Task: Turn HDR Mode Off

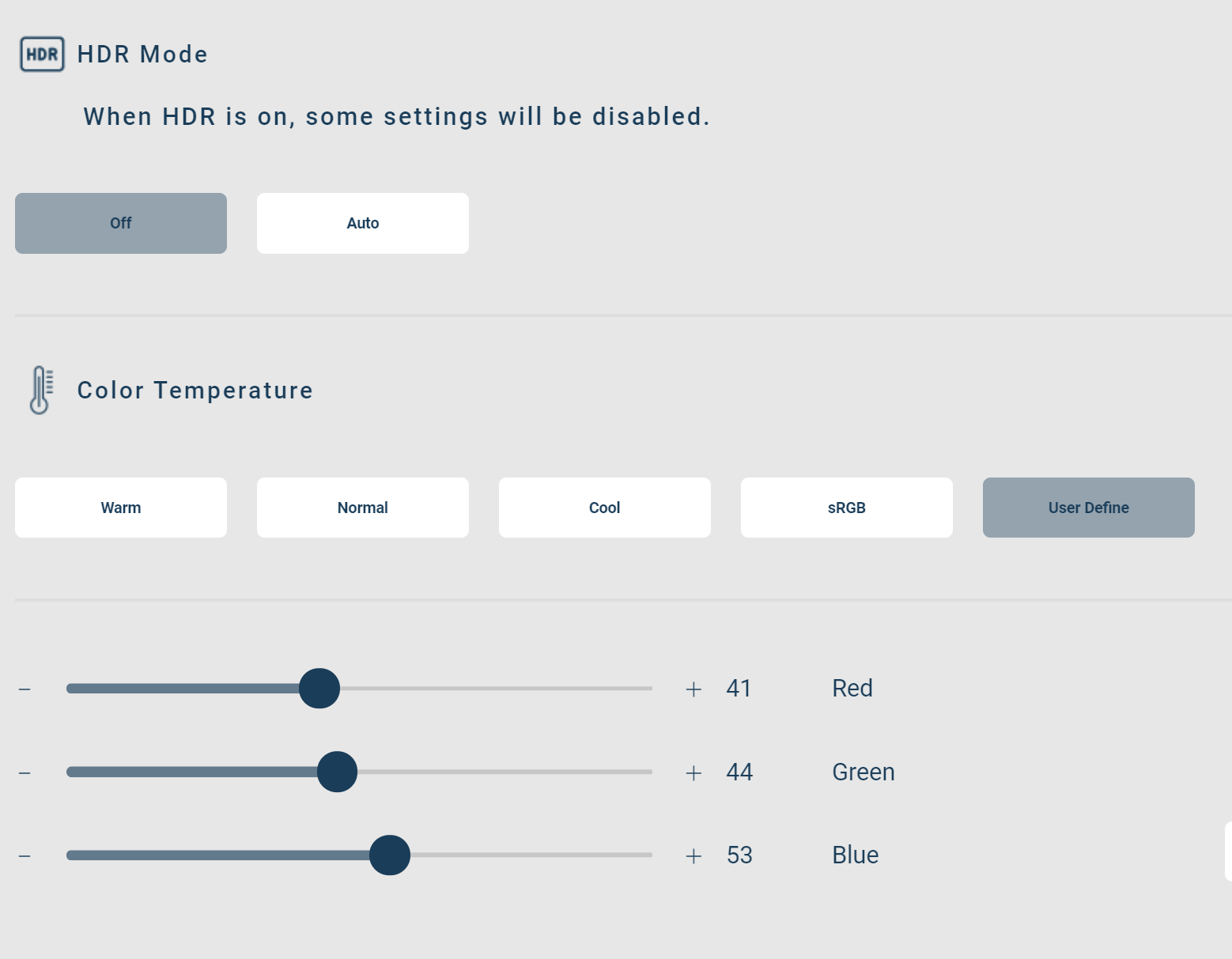Action: 121,223
